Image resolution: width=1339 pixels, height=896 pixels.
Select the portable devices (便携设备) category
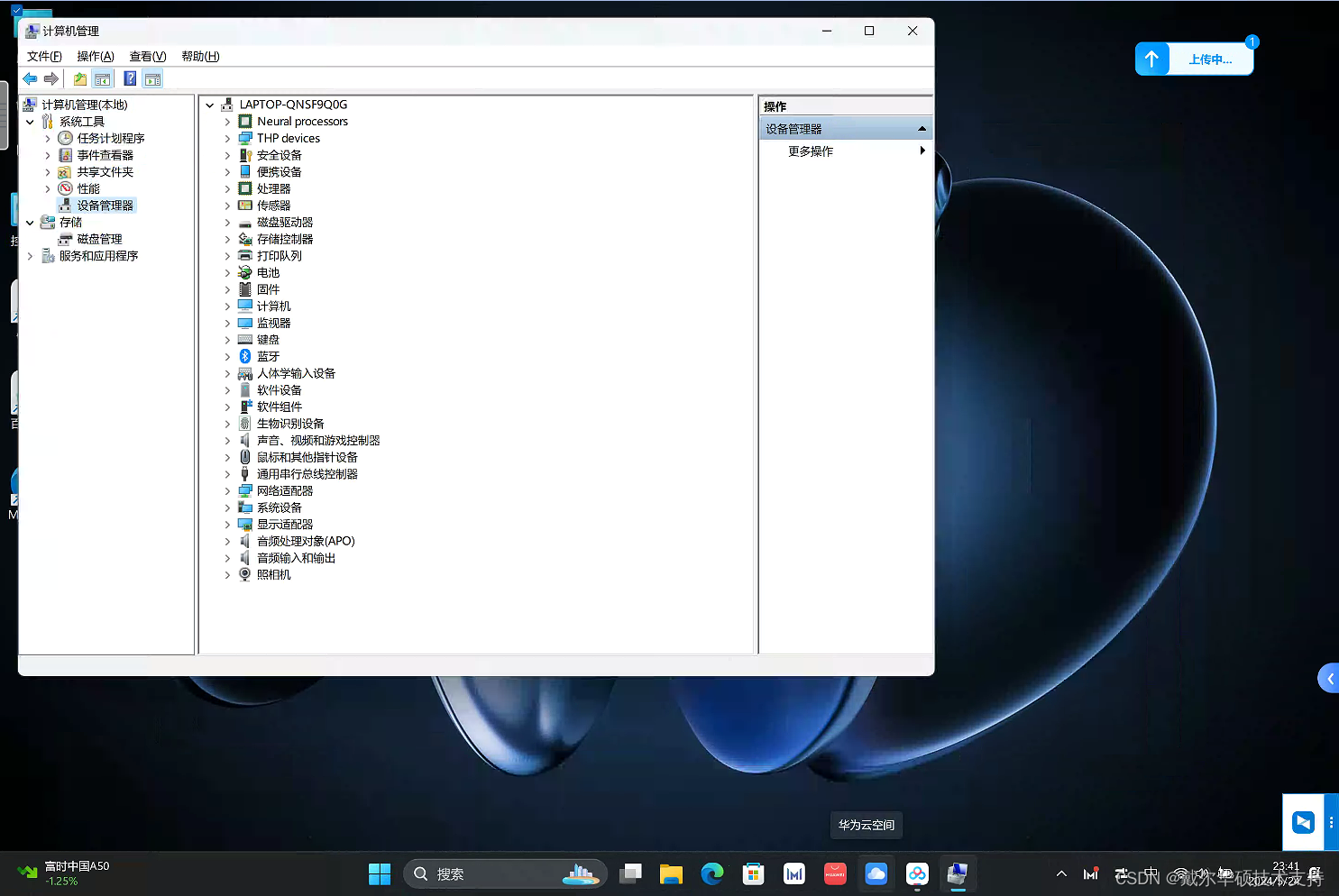280,171
